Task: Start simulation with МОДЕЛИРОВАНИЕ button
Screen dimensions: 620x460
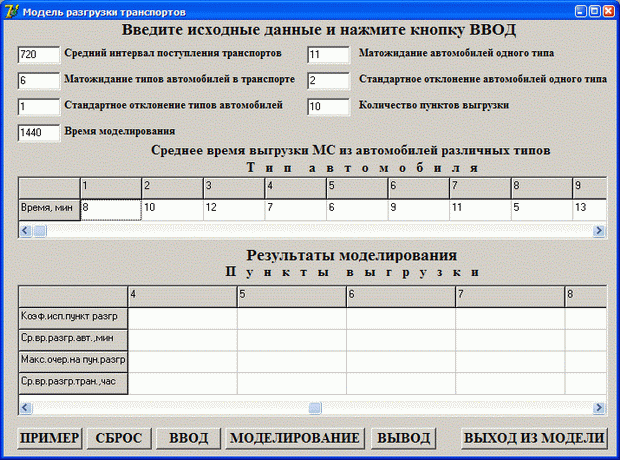Action: click(x=295, y=438)
